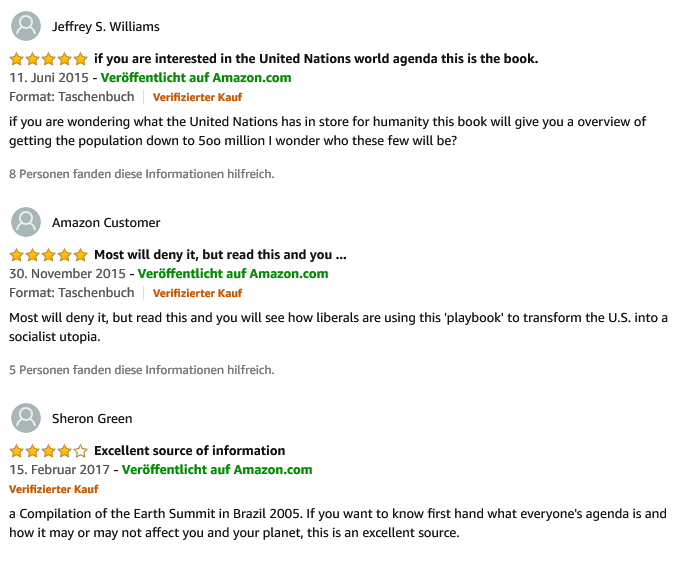The image size is (682, 569).
Task: Open review titled 'Most will deny it, but read this'
Action: coord(220,254)
